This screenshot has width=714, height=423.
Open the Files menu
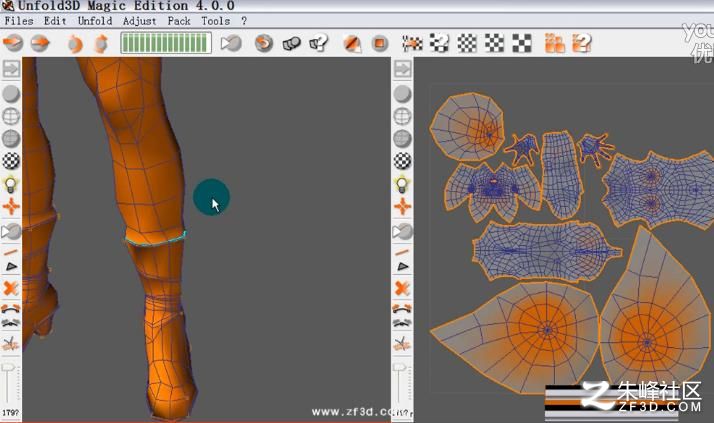point(19,21)
